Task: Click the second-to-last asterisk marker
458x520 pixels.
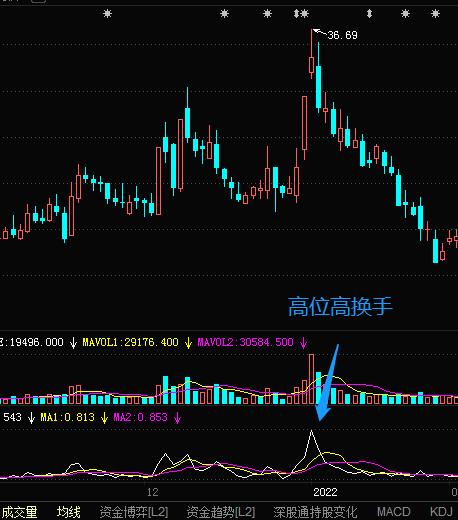Action: [x=405, y=14]
